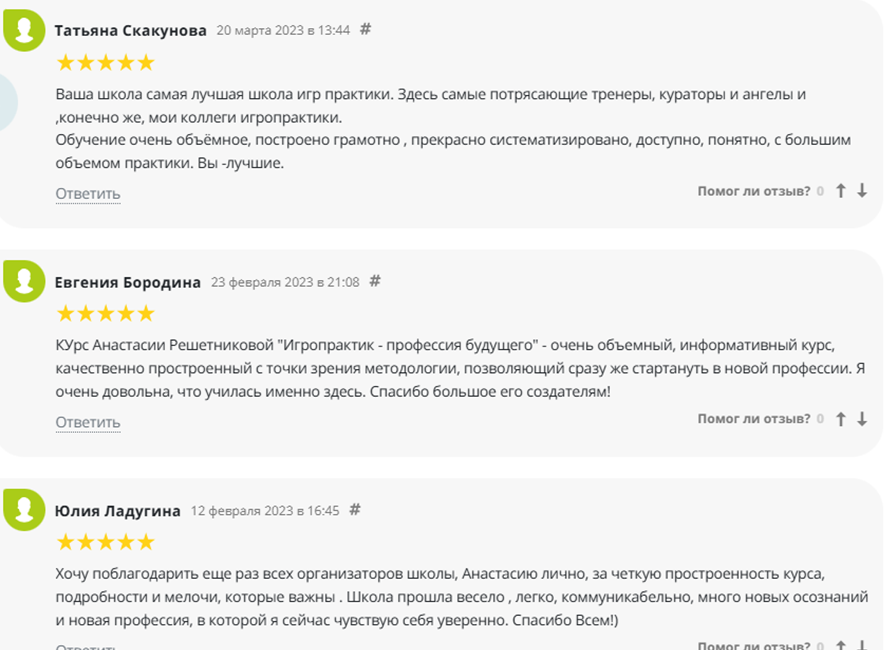Open Татьяна Скакунова's author name
This screenshot has height=650, width=886.
coord(130,30)
